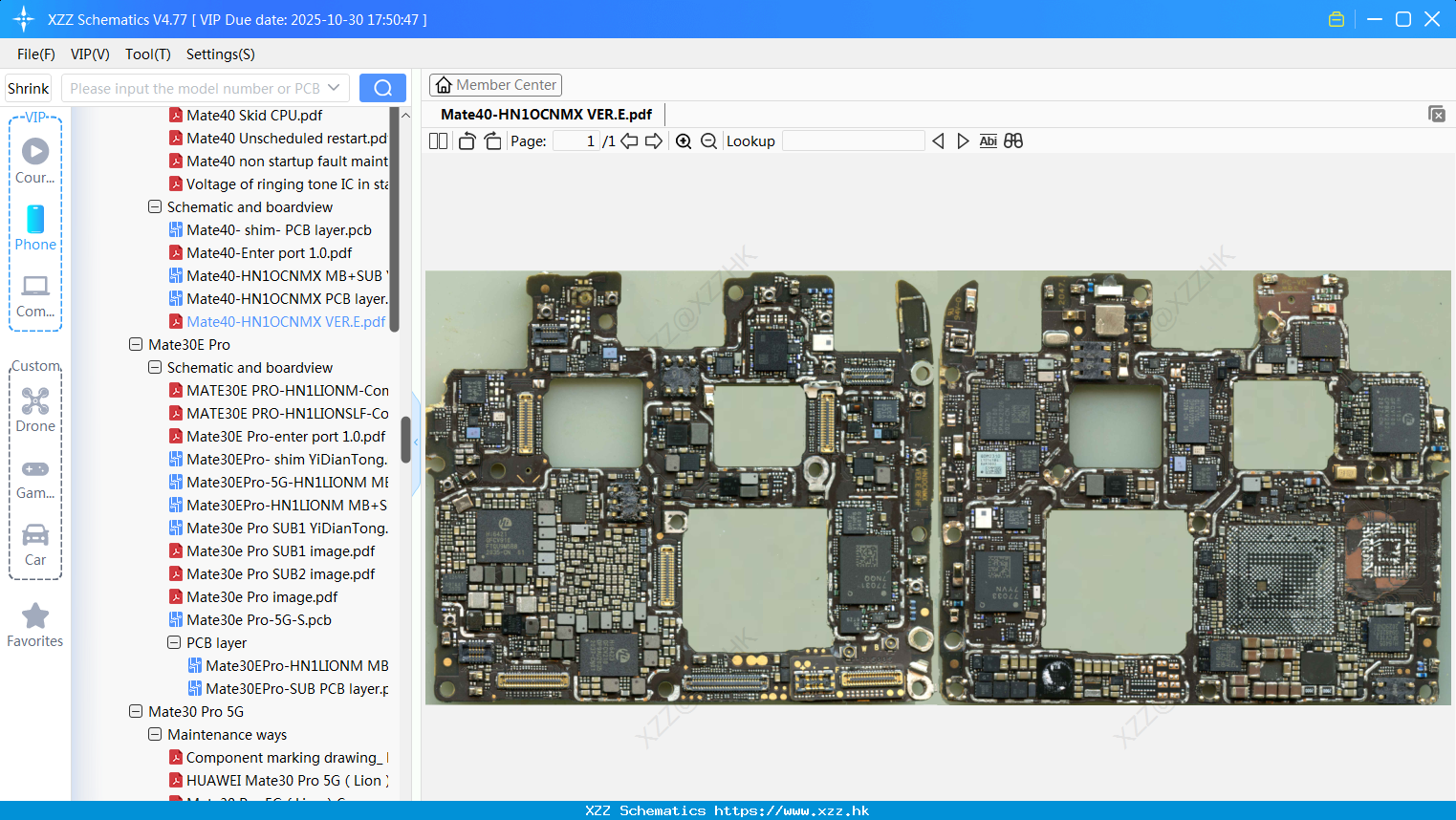Click the Lookup text field
Image resolution: width=1456 pixels, height=820 pixels.
(x=854, y=141)
